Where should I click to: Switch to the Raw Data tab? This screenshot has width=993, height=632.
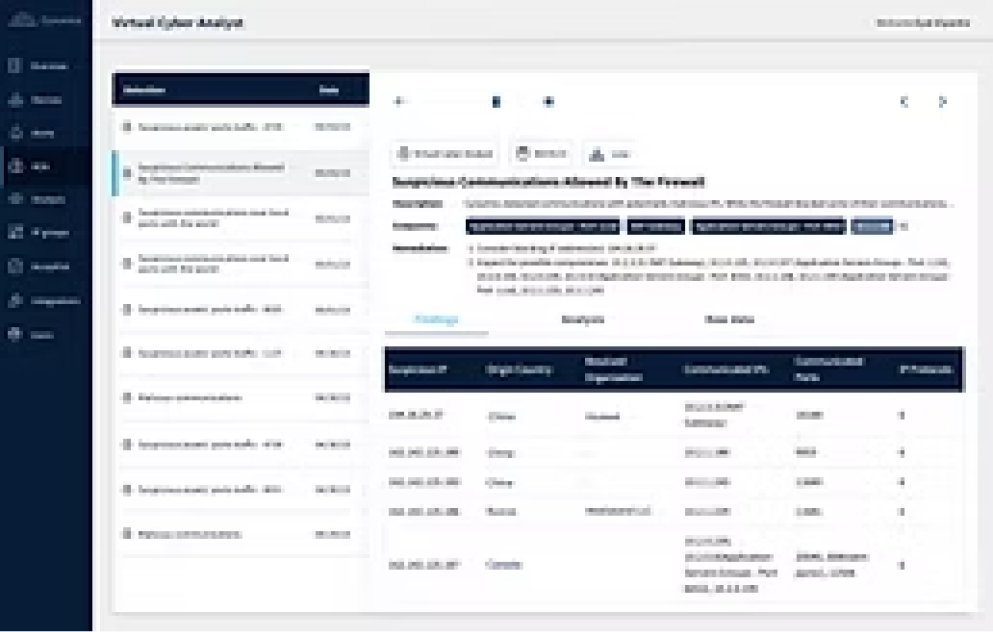pyautogui.click(x=729, y=318)
